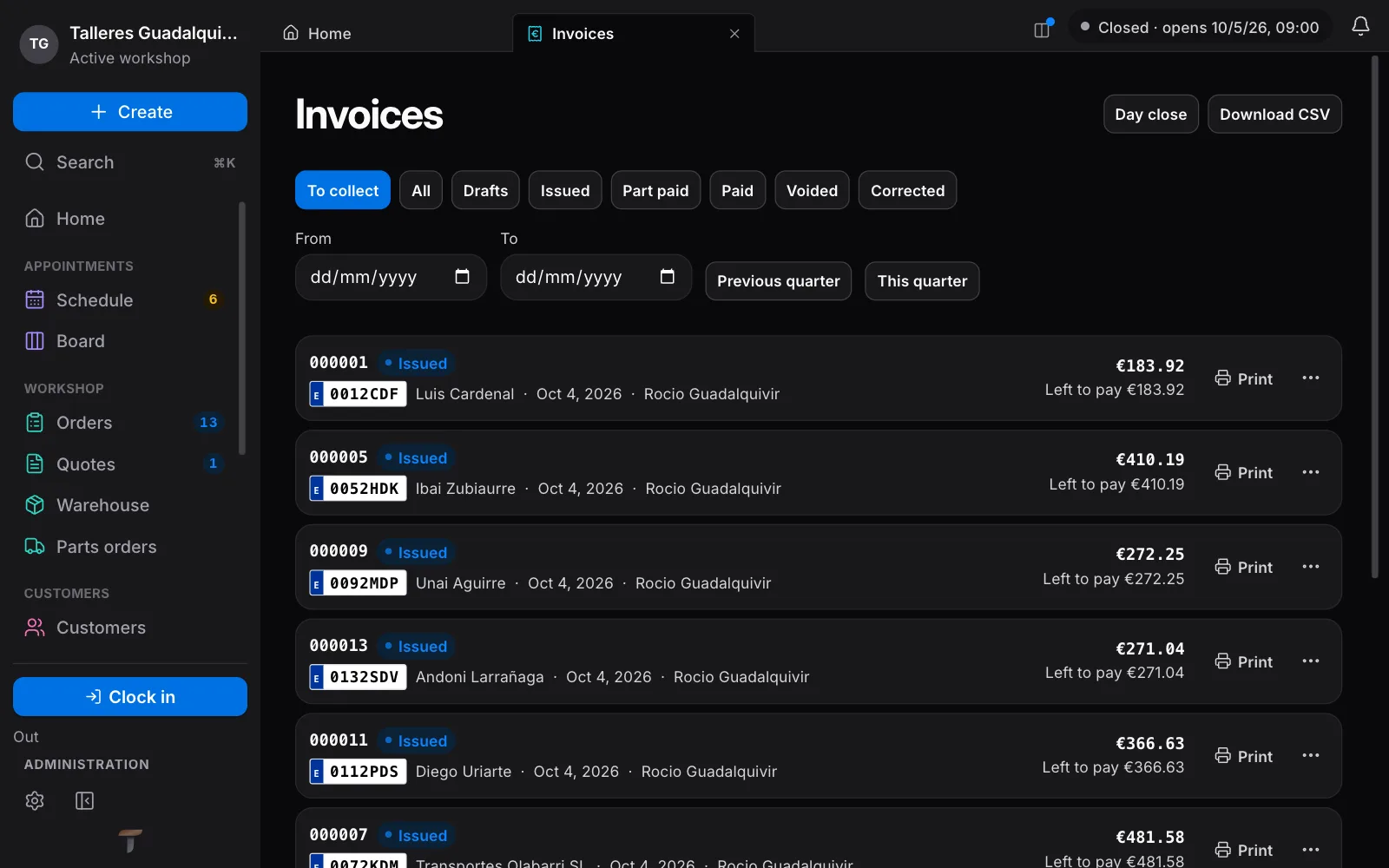Open more options for invoice 000011
The image size is (1389, 868).
click(x=1311, y=756)
